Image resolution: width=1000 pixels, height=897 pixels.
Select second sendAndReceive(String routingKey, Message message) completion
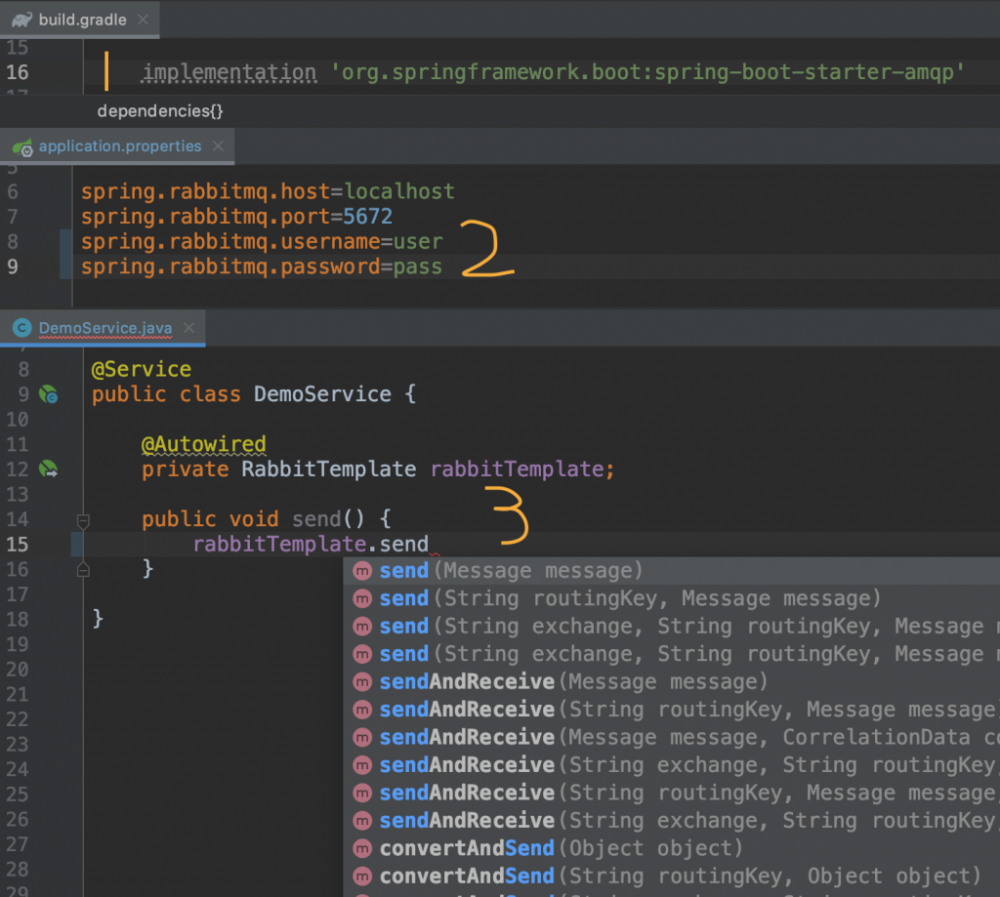click(672, 792)
